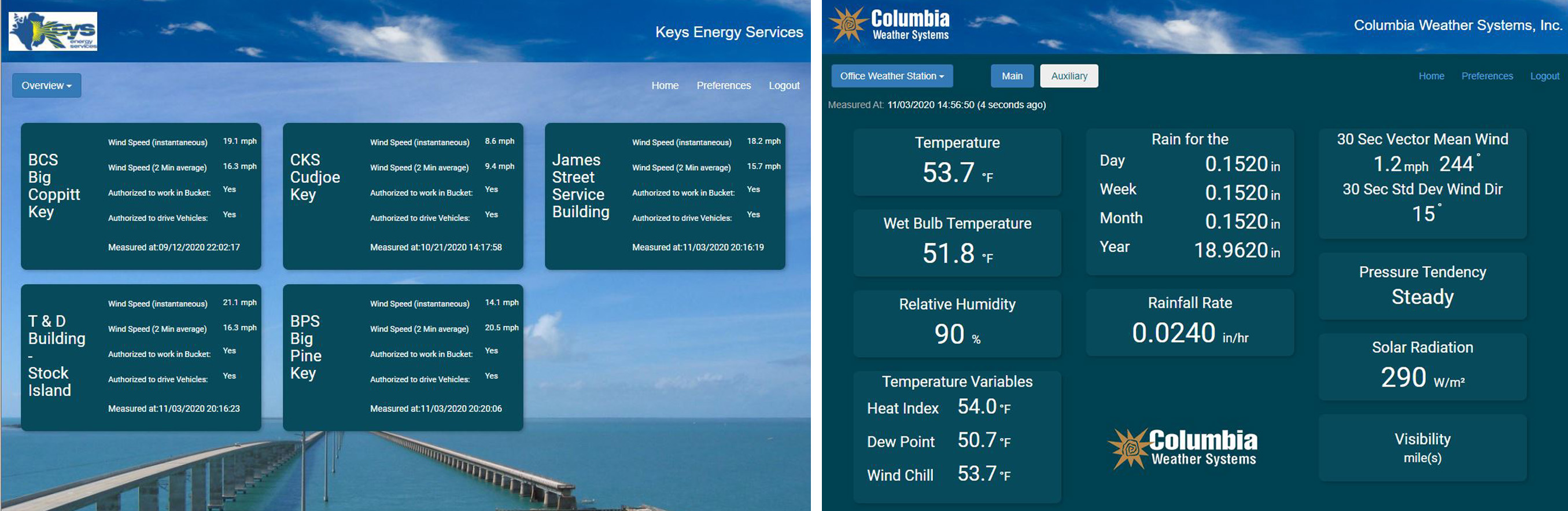Switch to the Auxiliary tab

tap(1069, 76)
